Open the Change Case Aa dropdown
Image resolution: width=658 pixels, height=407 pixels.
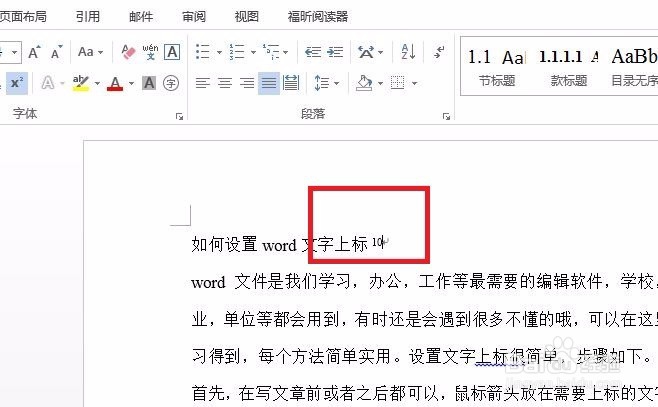(x=90, y=52)
